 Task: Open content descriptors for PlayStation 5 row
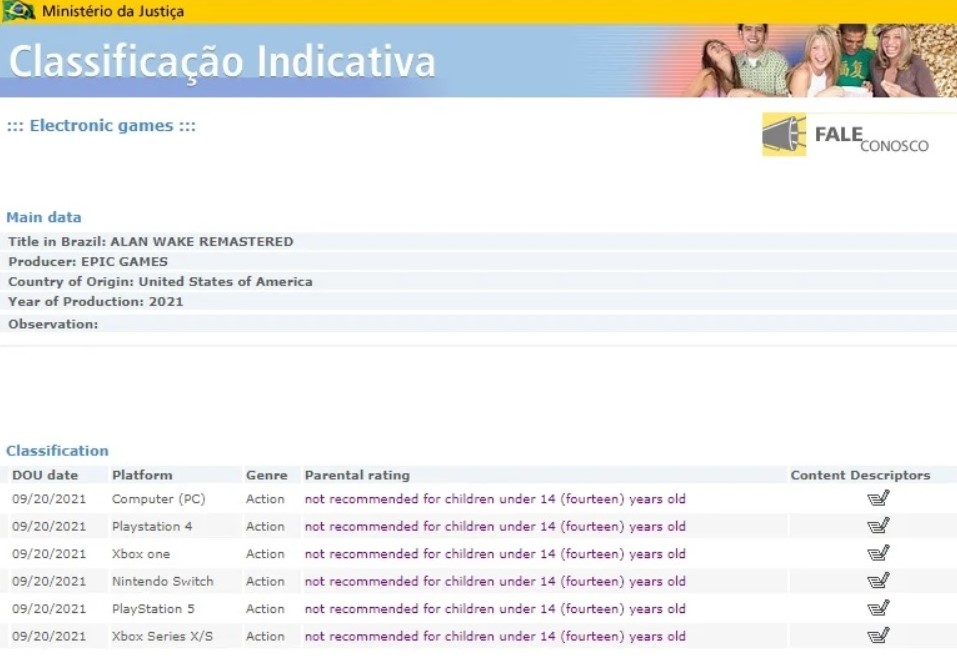[x=878, y=608]
